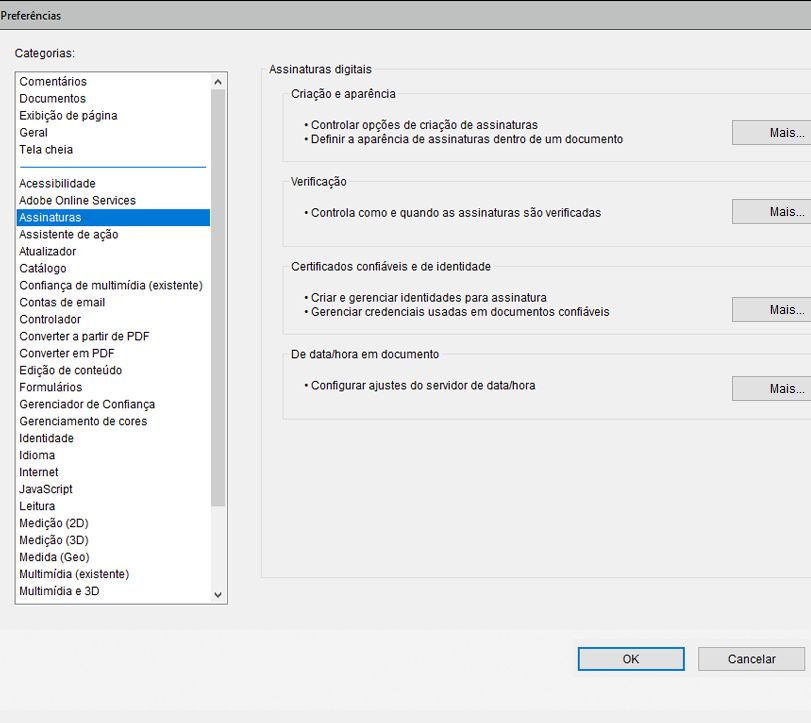811x723 pixels.
Task: Select the JavaScript category
Action: click(x=44, y=489)
